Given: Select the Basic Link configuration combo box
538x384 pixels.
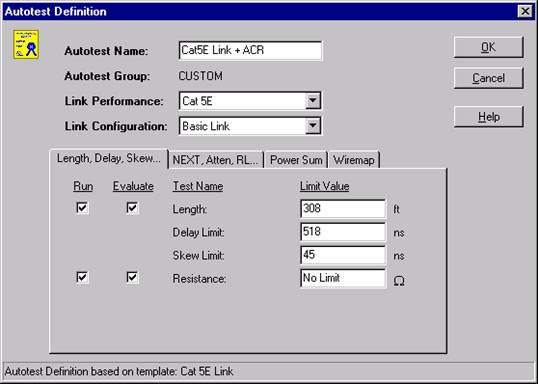Looking at the screenshot, I should click(x=250, y=126).
